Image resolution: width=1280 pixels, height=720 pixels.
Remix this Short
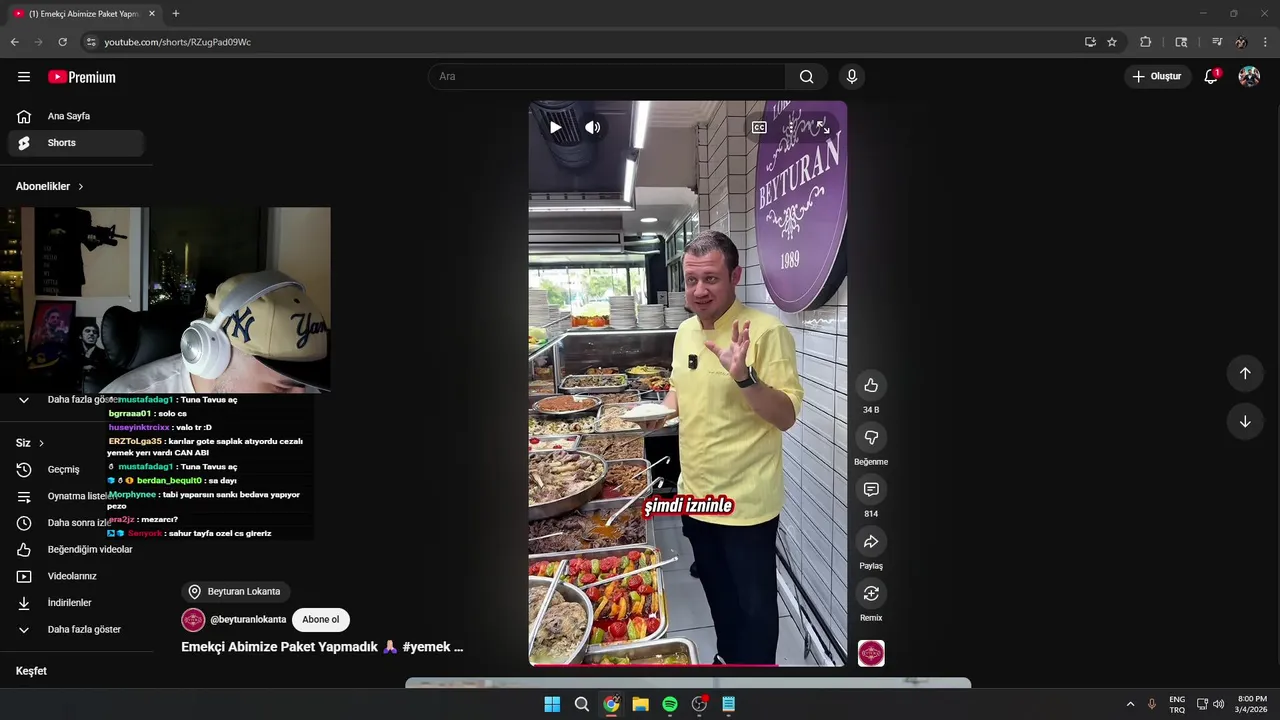click(871, 594)
